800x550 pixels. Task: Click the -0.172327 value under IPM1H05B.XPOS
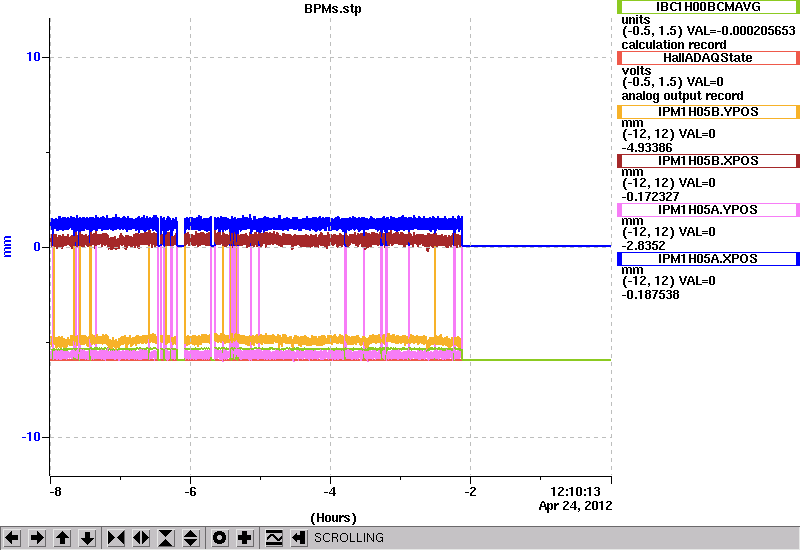coord(650,197)
